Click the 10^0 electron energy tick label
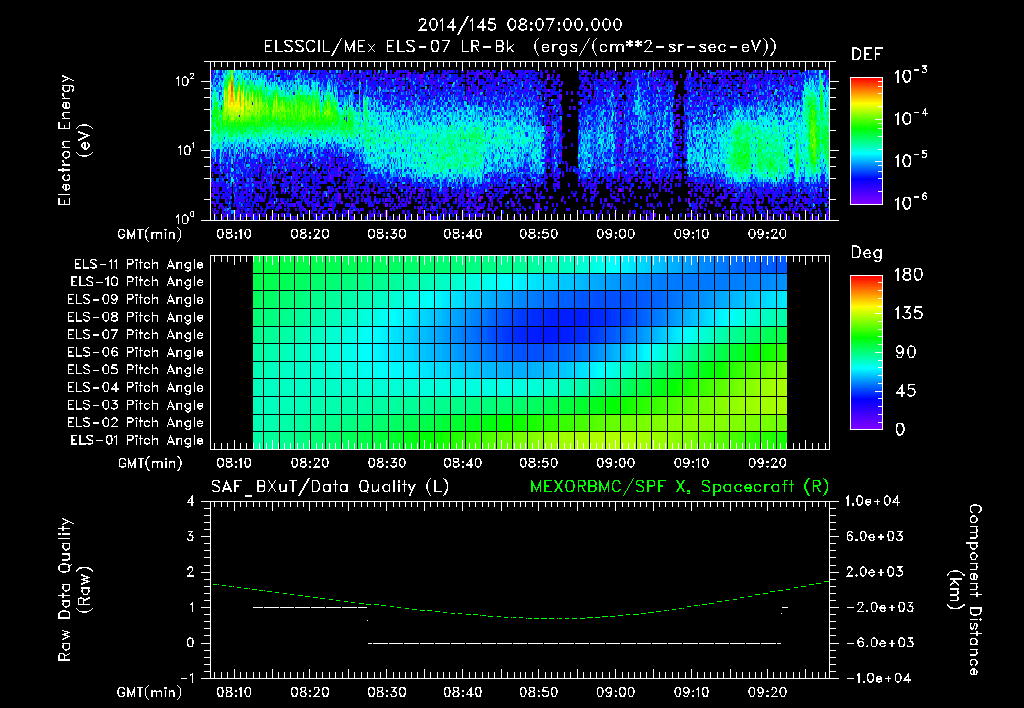The width and height of the screenshot is (1024, 708). (185, 217)
